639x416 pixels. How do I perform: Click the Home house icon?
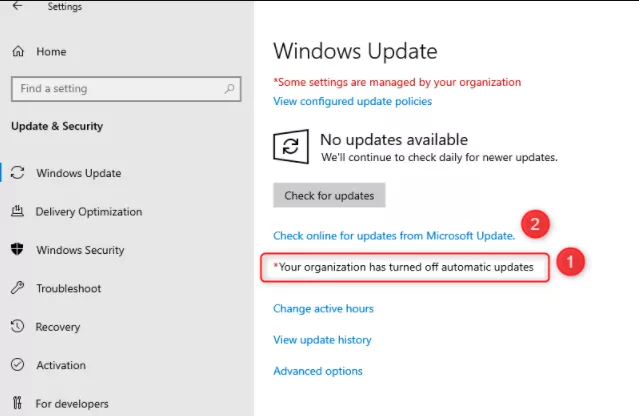tap(18, 51)
